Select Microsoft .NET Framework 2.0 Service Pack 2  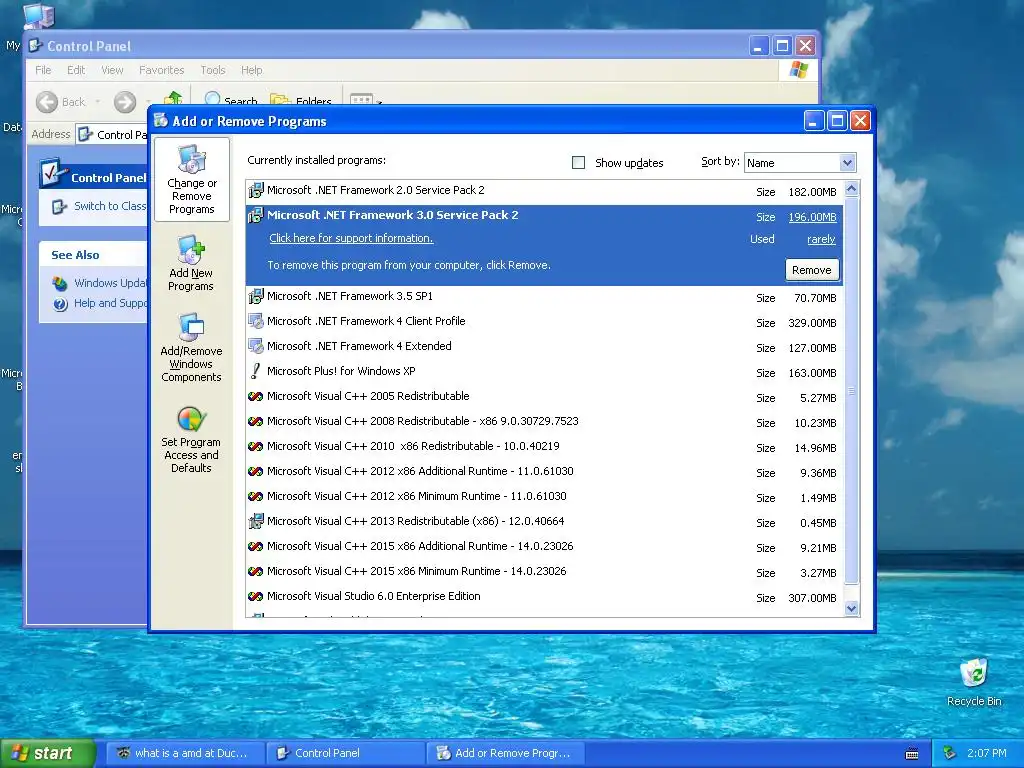(544, 191)
